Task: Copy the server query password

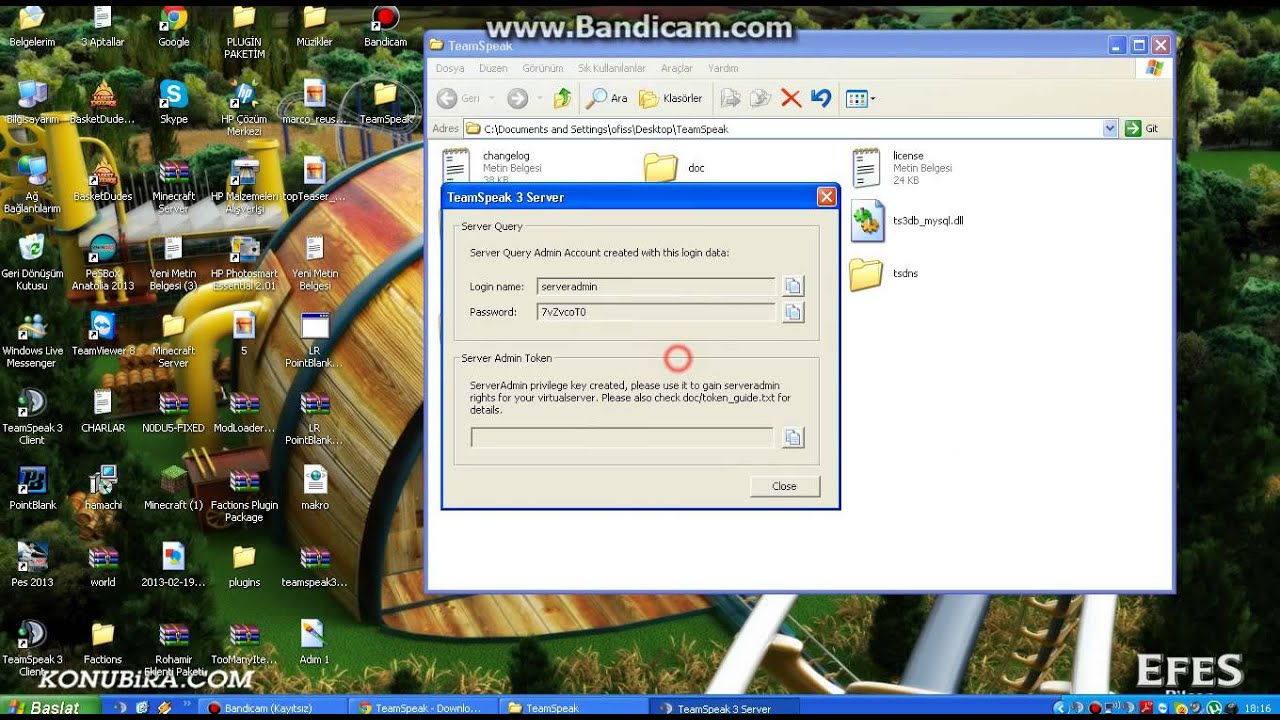Action: 793,313
